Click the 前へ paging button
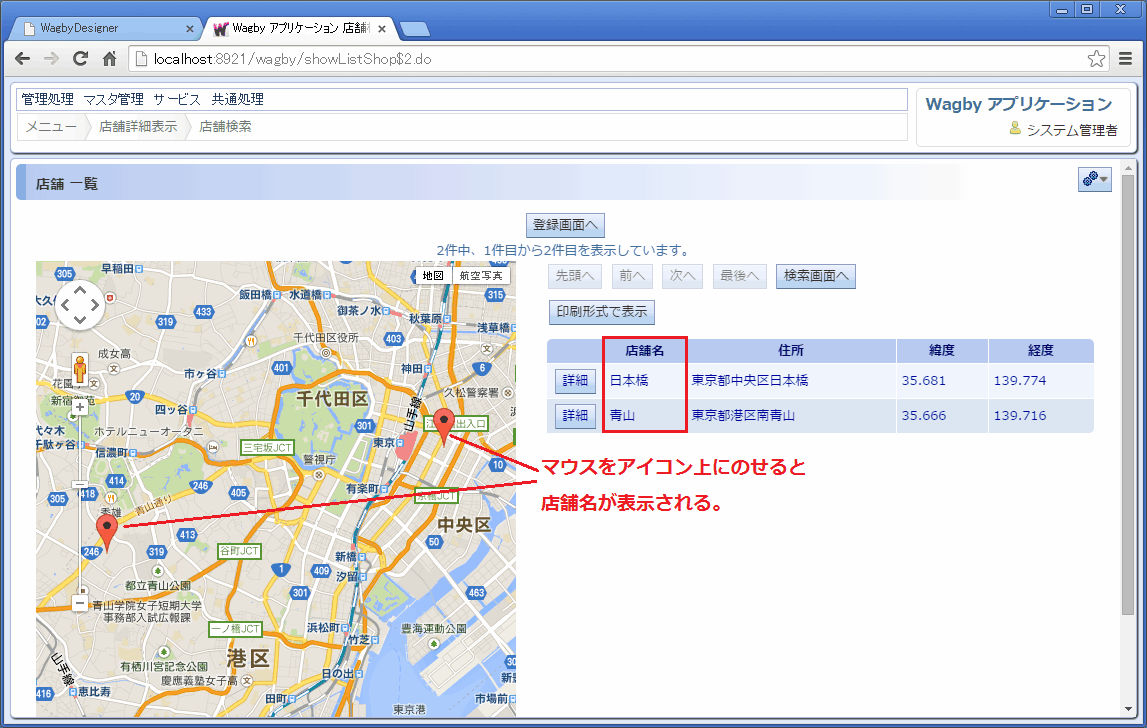 tap(632, 276)
